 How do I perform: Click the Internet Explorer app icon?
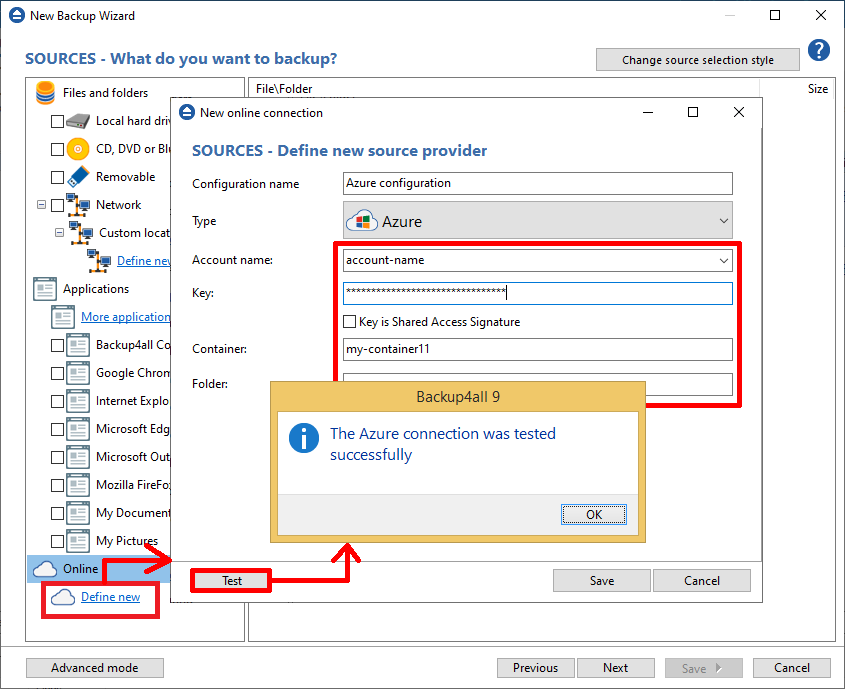(x=78, y=401)
